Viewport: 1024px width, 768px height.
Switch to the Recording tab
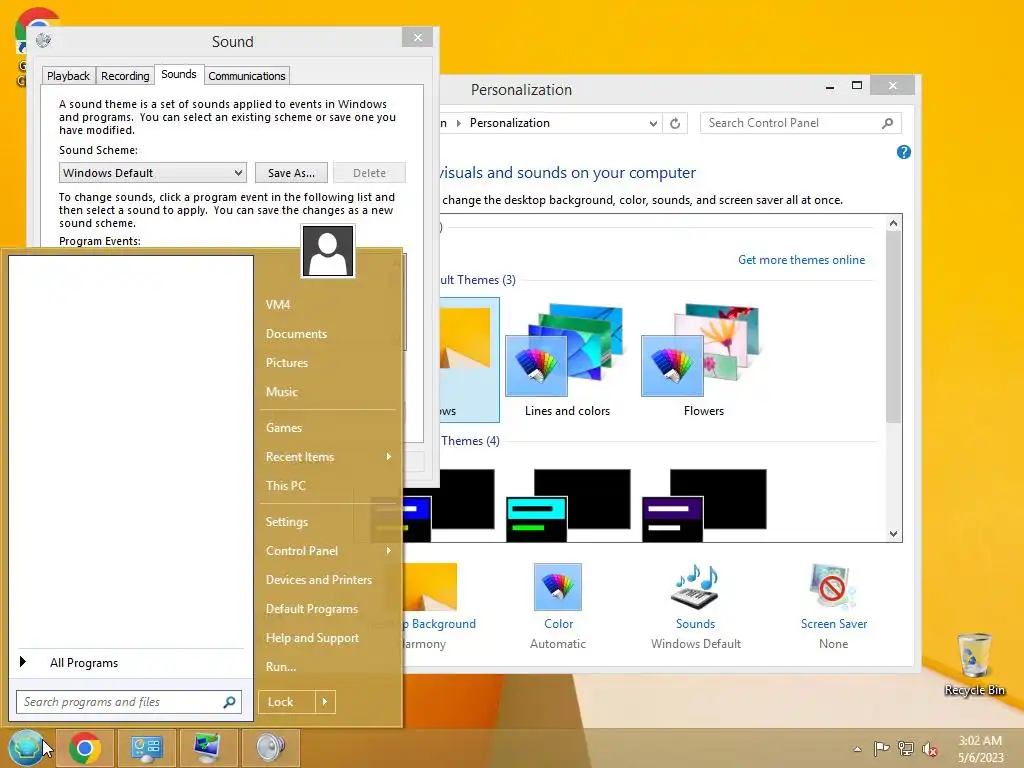125,76
